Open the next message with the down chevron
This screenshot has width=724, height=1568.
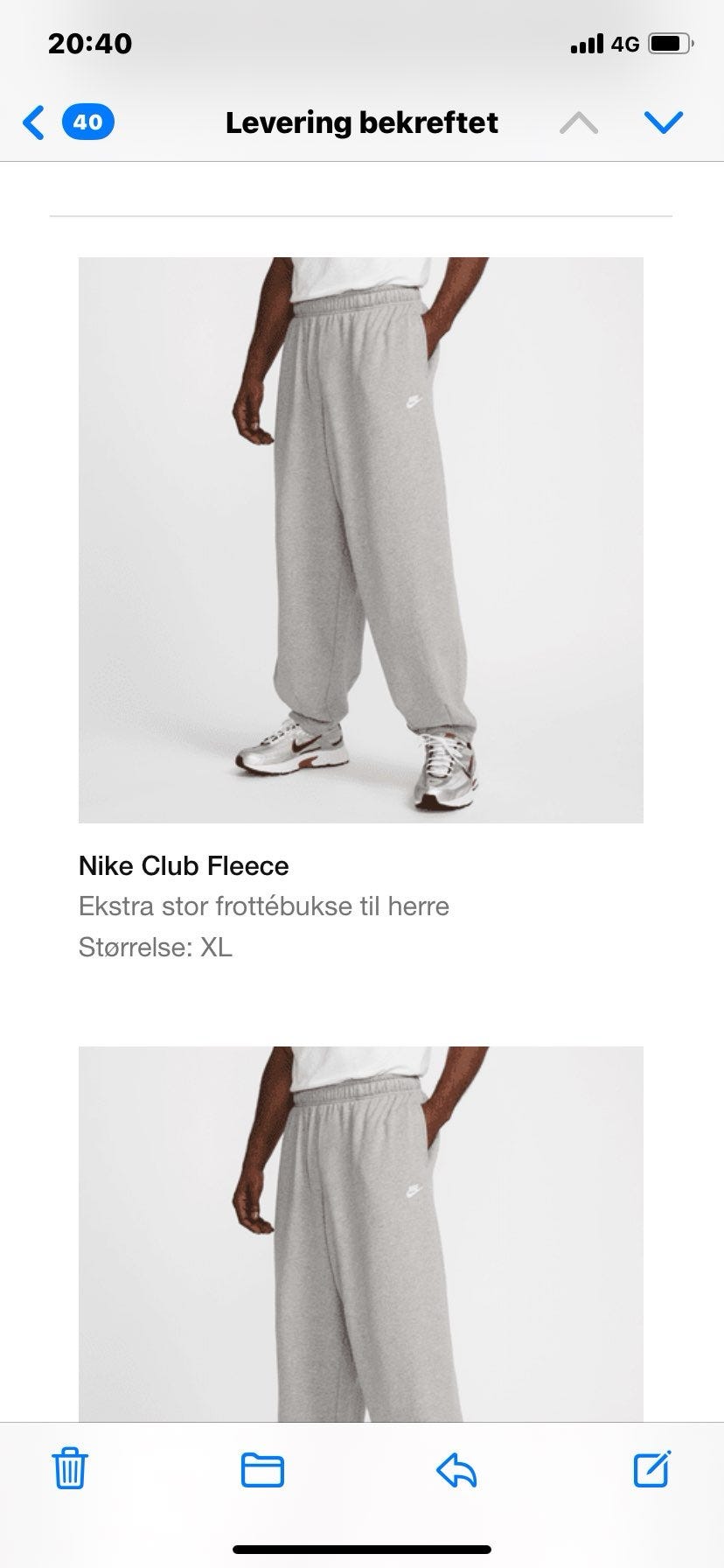click(663, 122)
